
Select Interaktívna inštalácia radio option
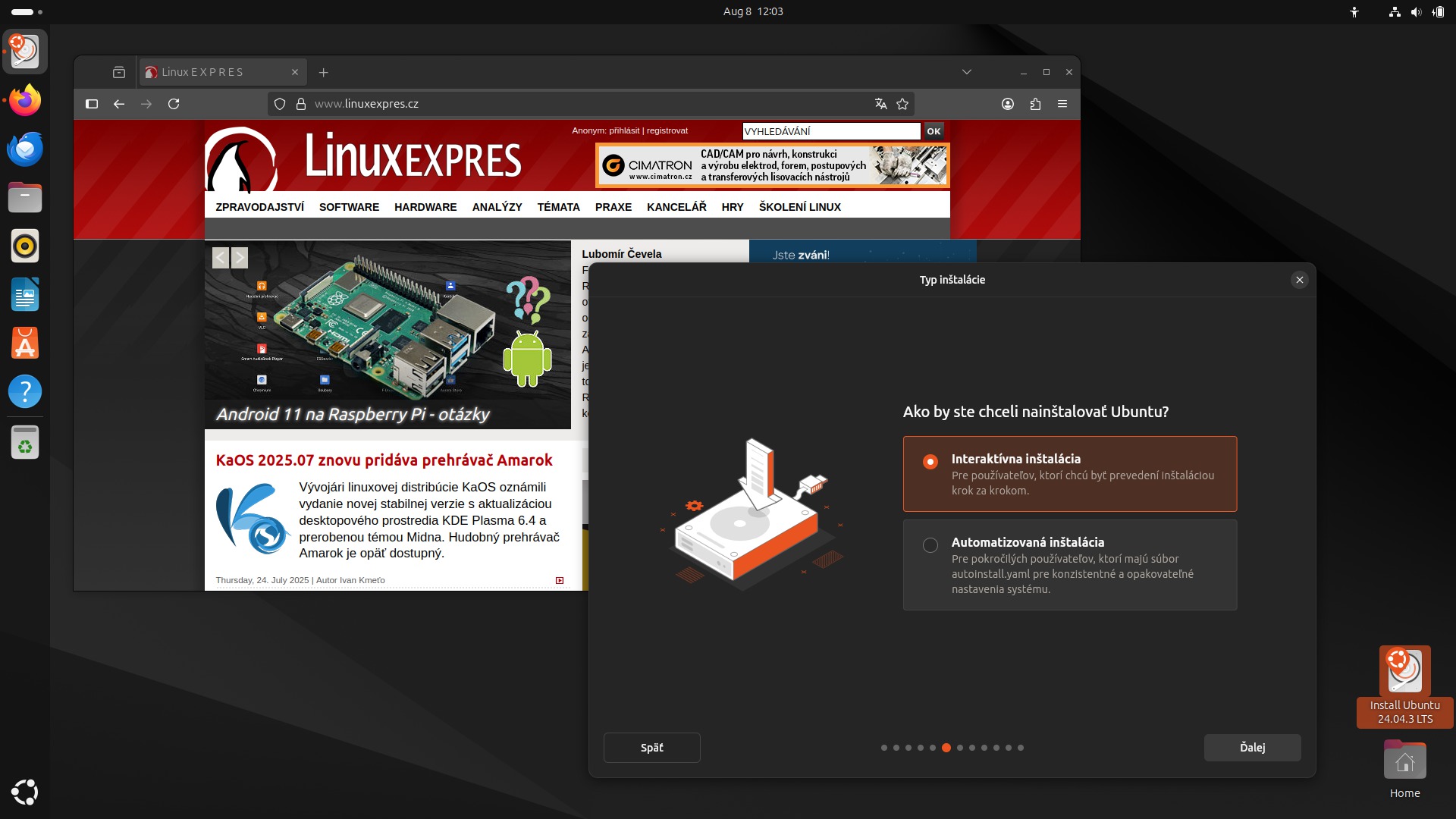930,462
